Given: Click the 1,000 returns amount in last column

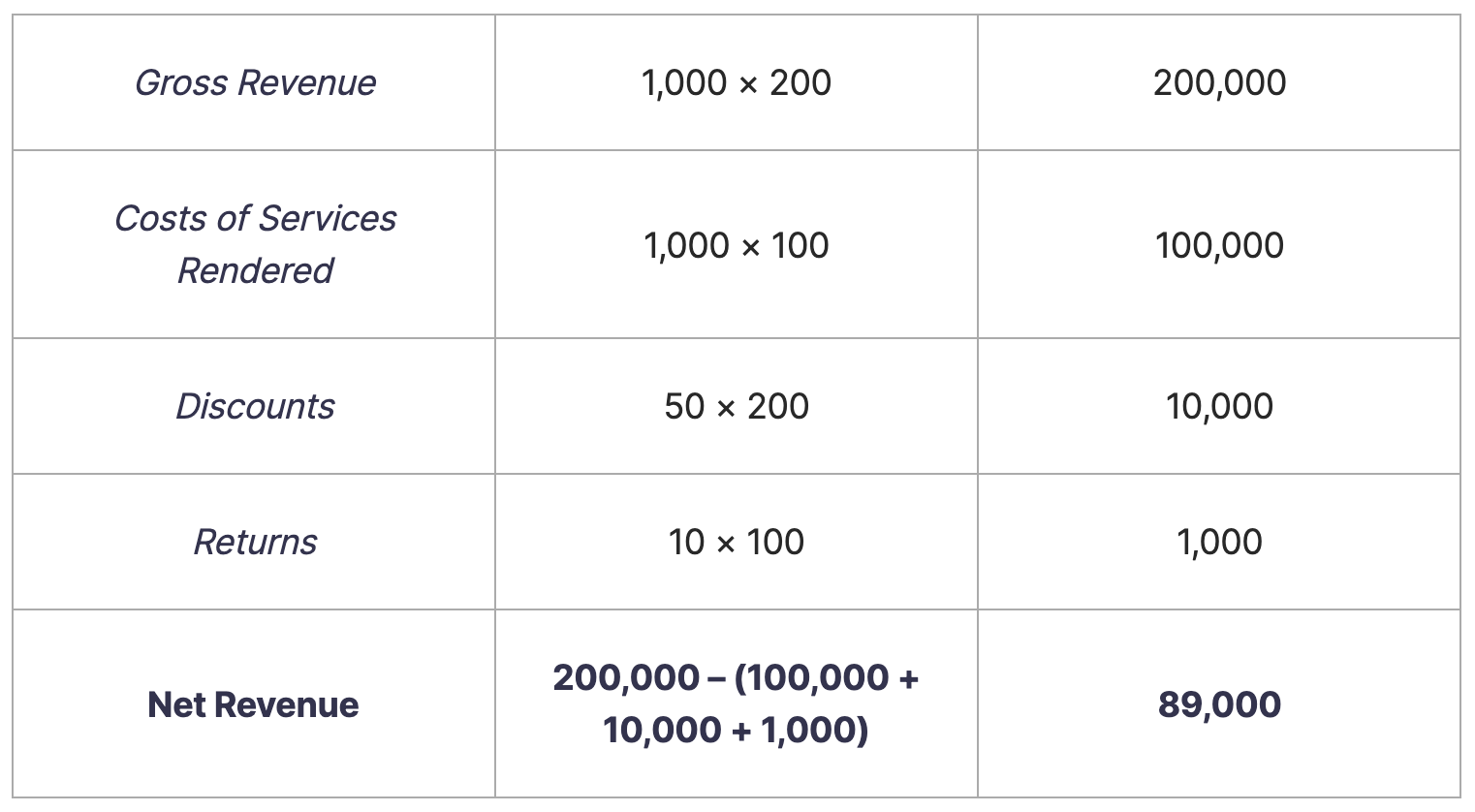Looking at the screenshot, I should tap(1219, 542).
